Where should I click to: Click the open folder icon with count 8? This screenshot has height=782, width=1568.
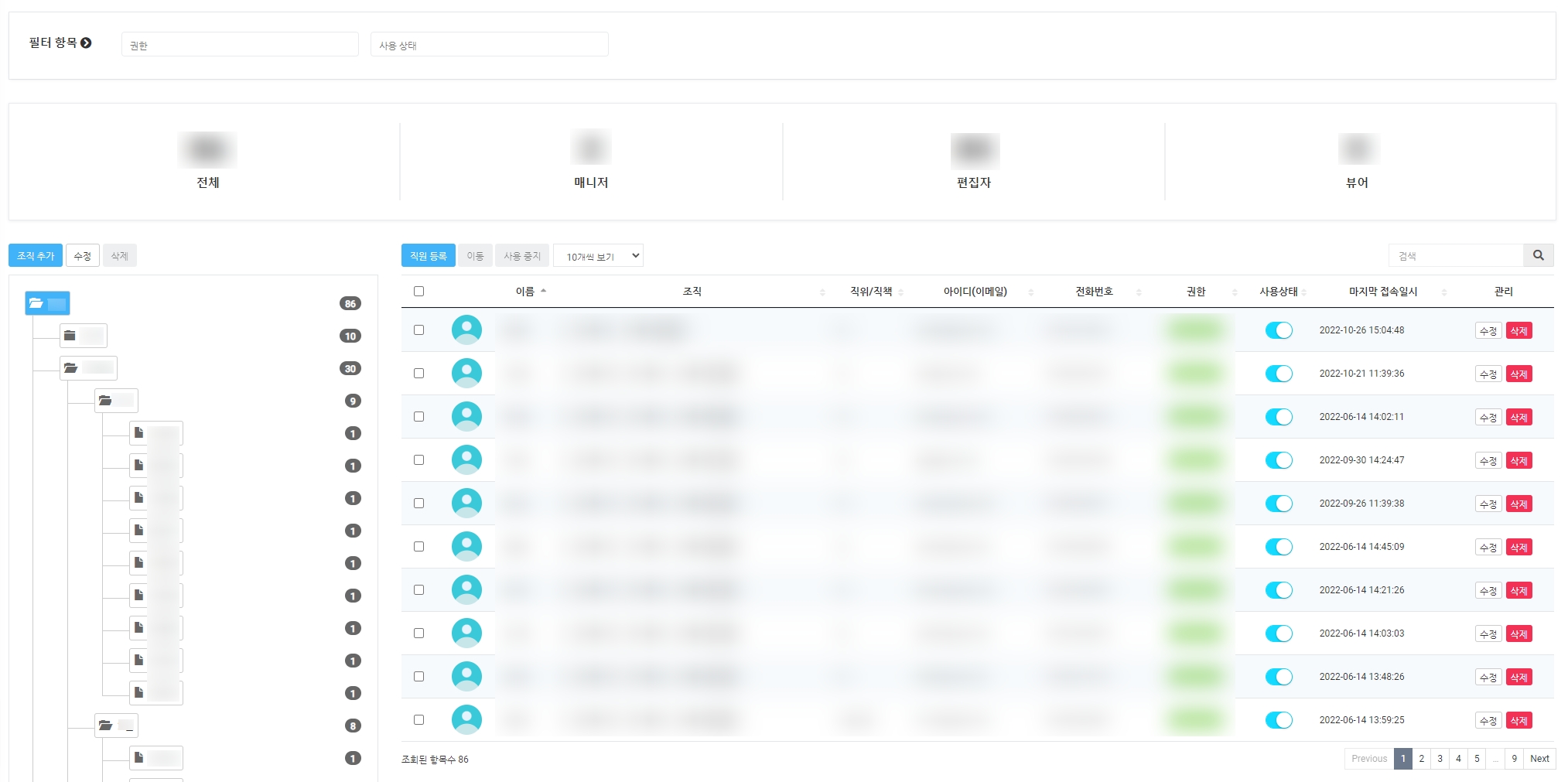pos(106,726)
